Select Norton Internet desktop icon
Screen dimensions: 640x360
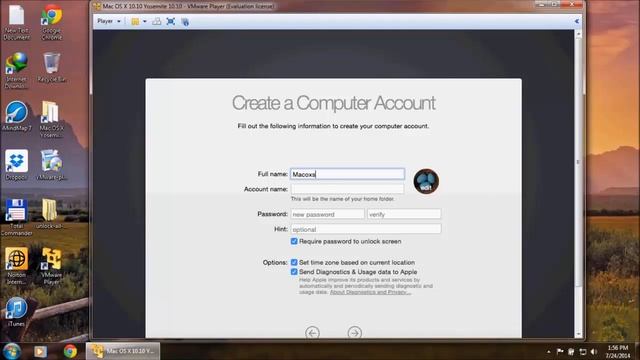coord(16,266)
